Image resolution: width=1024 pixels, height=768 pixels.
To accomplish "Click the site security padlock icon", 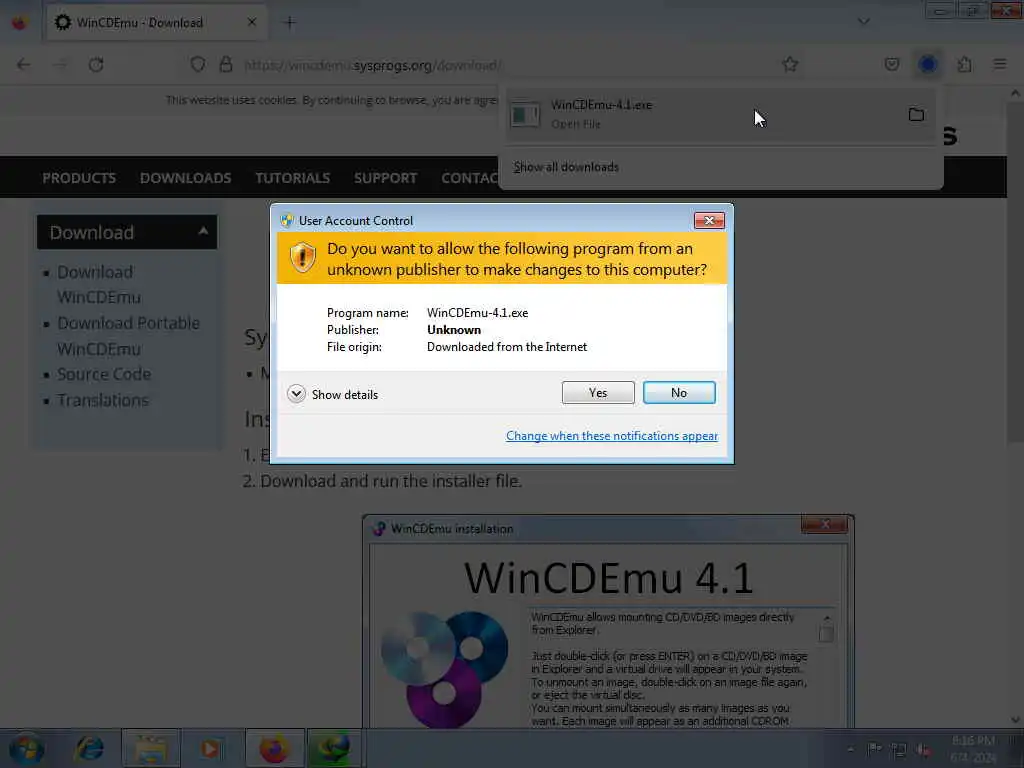I will 226,65.
